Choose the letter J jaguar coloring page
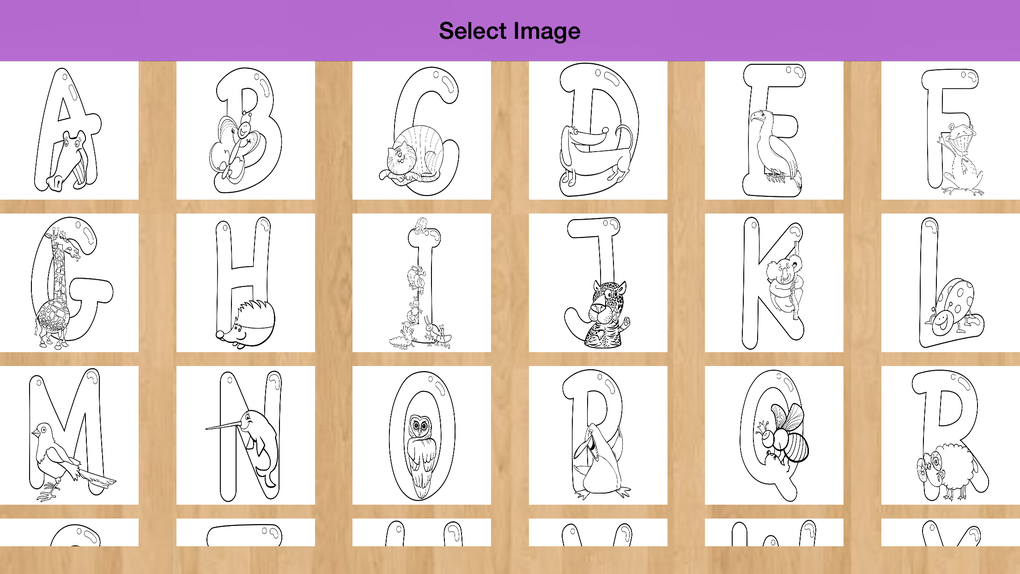 tap(598, 282)
